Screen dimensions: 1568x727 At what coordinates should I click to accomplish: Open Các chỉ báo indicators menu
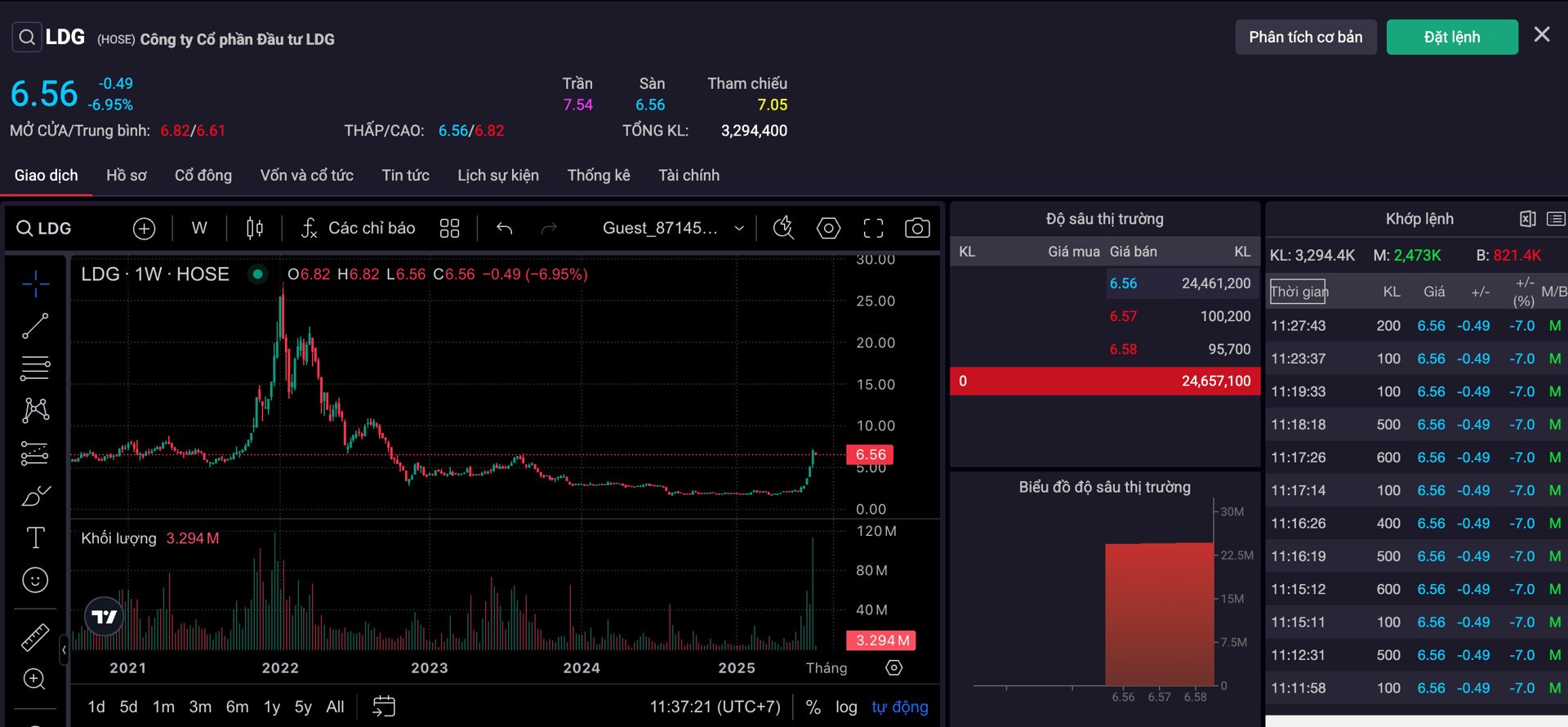(358, 229)
